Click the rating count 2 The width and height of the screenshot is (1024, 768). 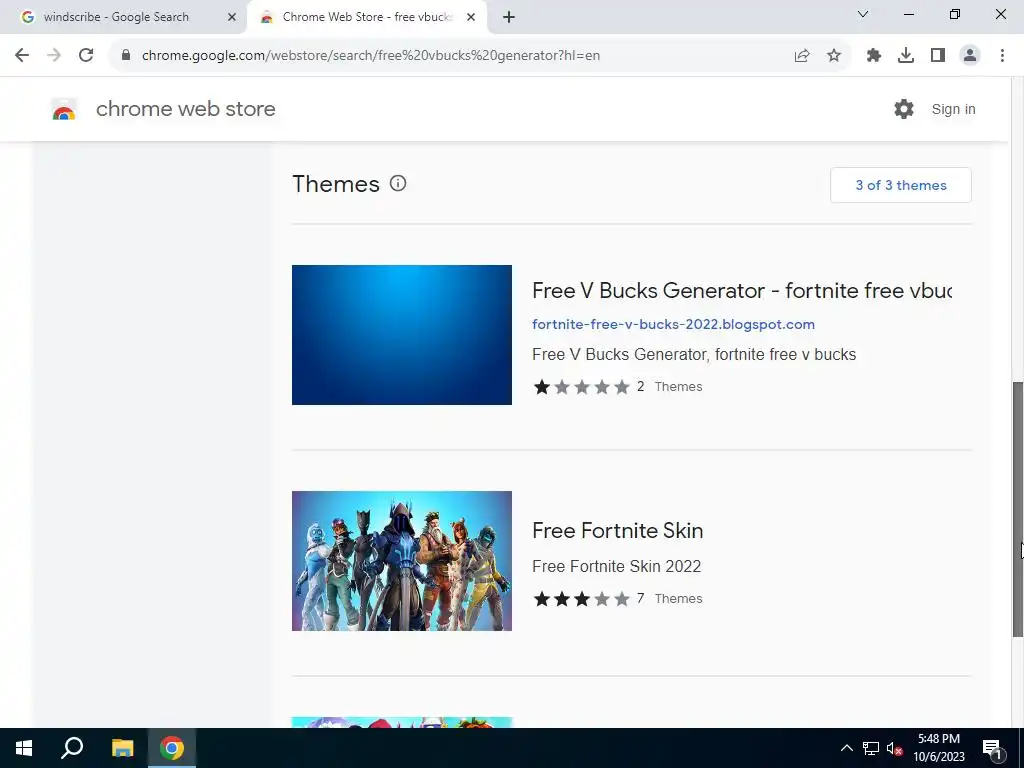click(641, 387)
